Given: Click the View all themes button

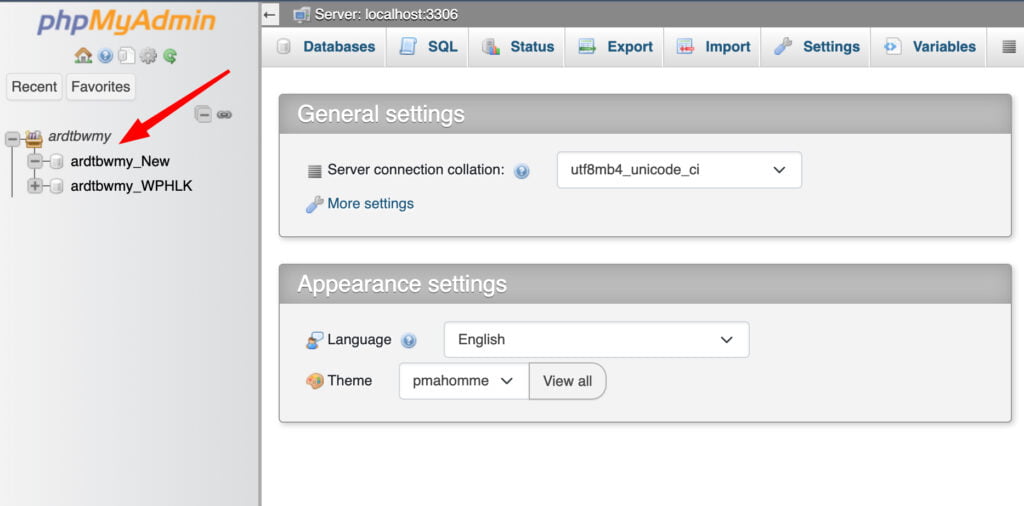Looking at the screenshot, I should [568, 381].
